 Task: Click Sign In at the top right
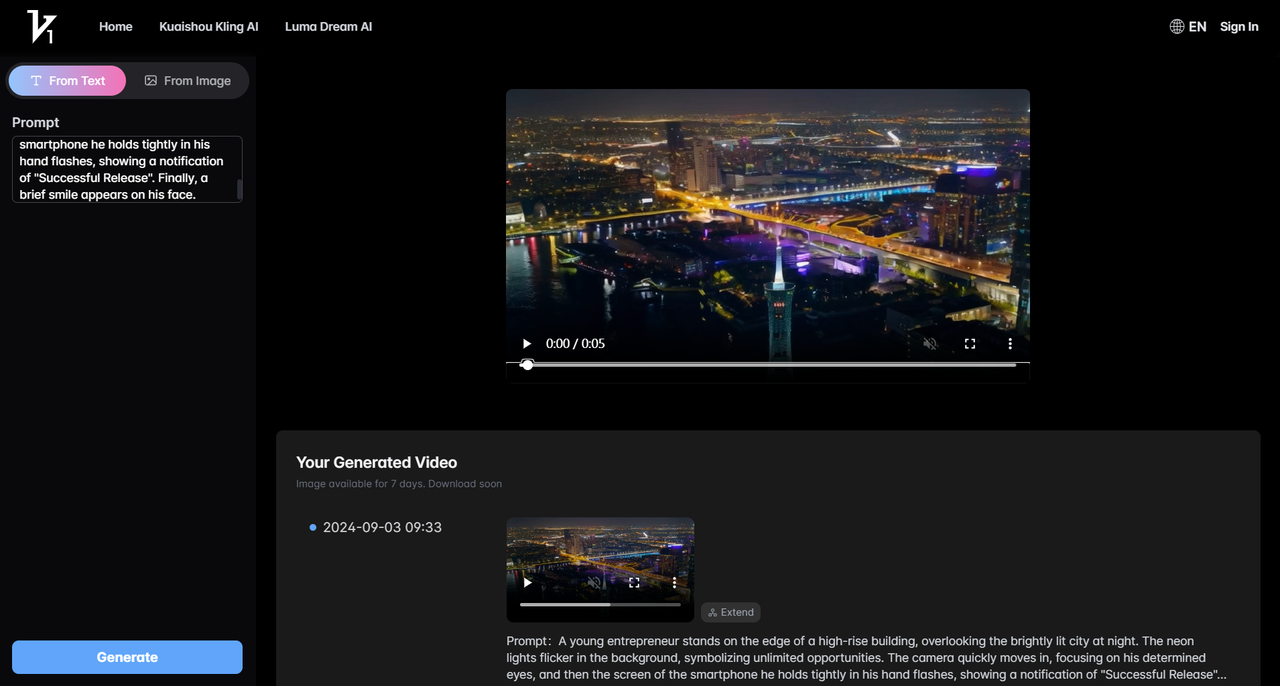tap(1239, 26)
